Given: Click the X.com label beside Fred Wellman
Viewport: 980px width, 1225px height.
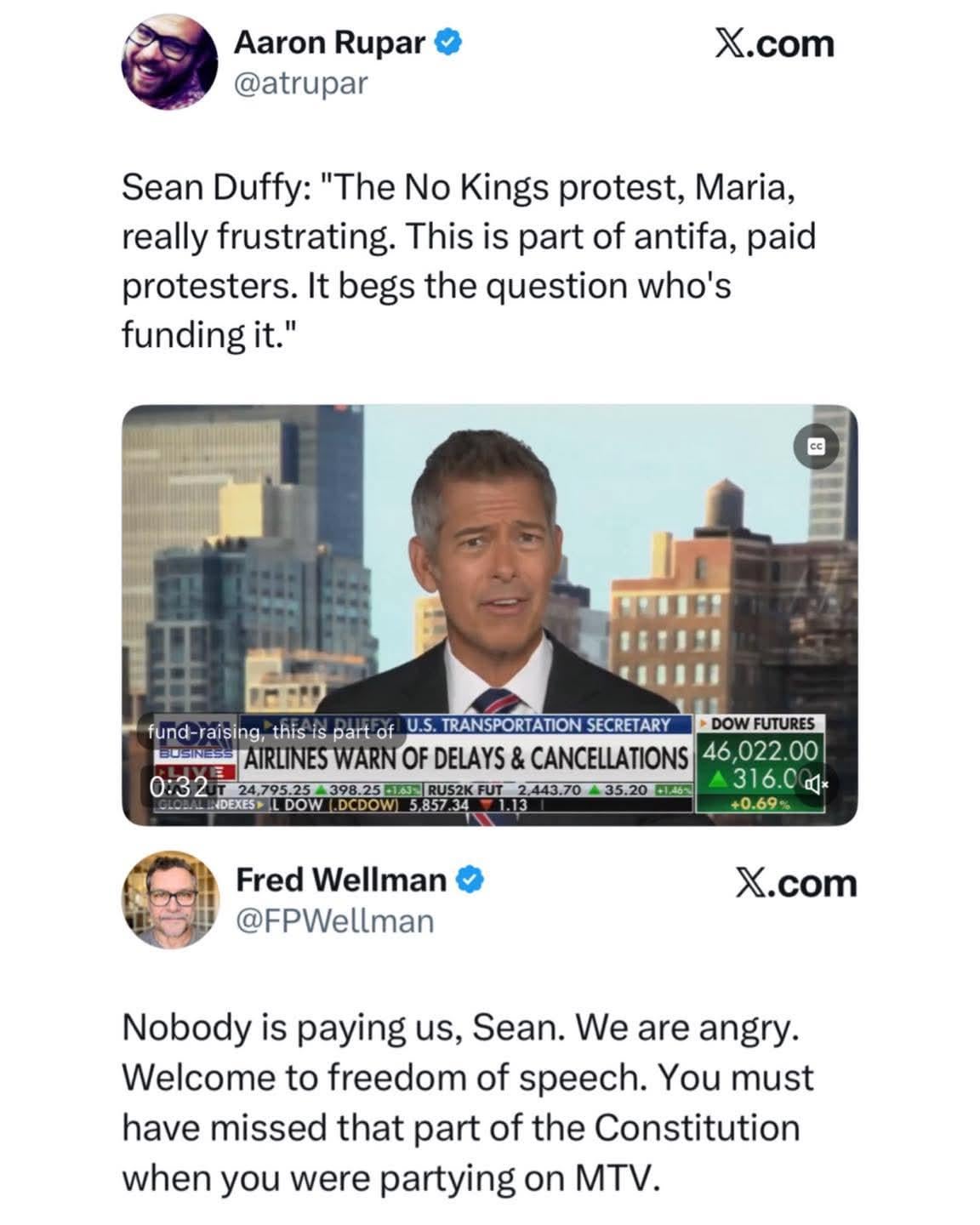Looking at the screenshot, I should click(x=795, y=883).
